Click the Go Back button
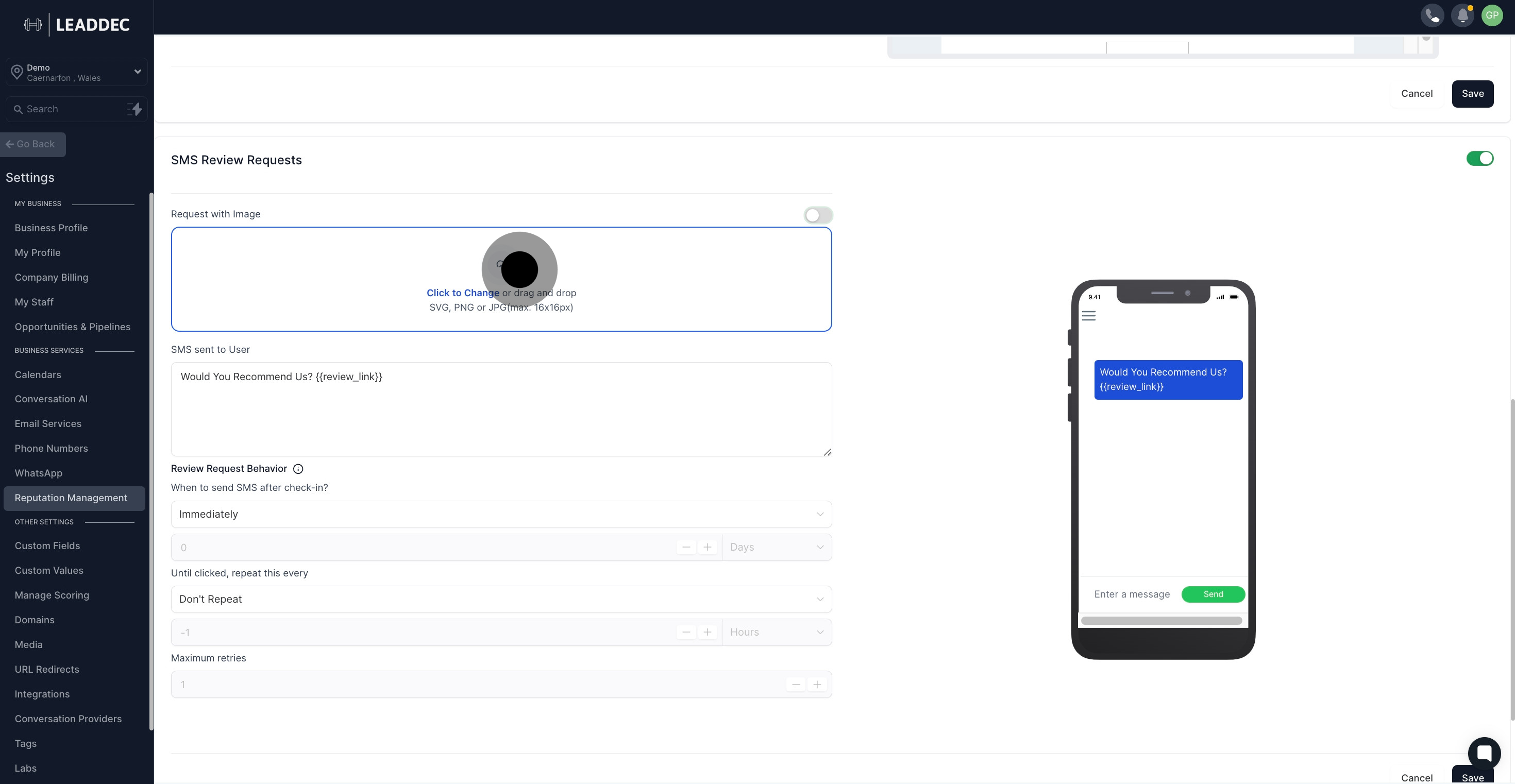Image resolution: width=1515 pixels, height=784 pixels. [33, 145]
